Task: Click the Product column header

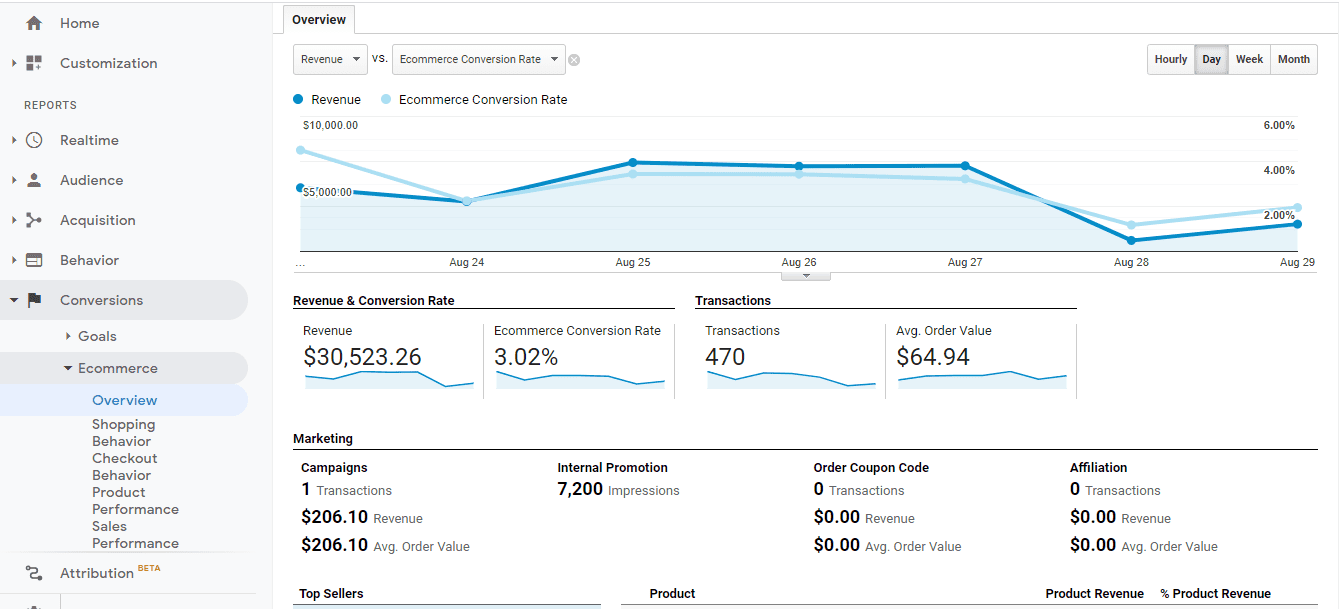Action: pos(672,593)
